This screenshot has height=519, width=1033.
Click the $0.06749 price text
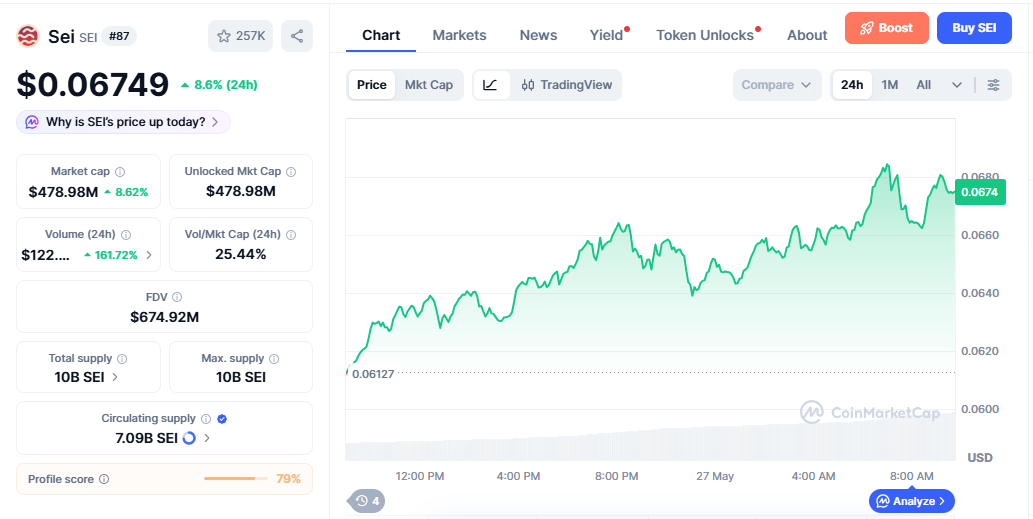(x=93, y=85)
